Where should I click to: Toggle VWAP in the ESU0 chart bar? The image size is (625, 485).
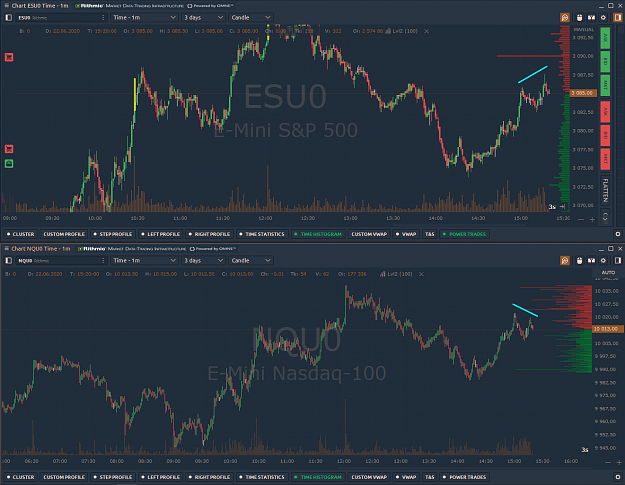pos(406,234)
